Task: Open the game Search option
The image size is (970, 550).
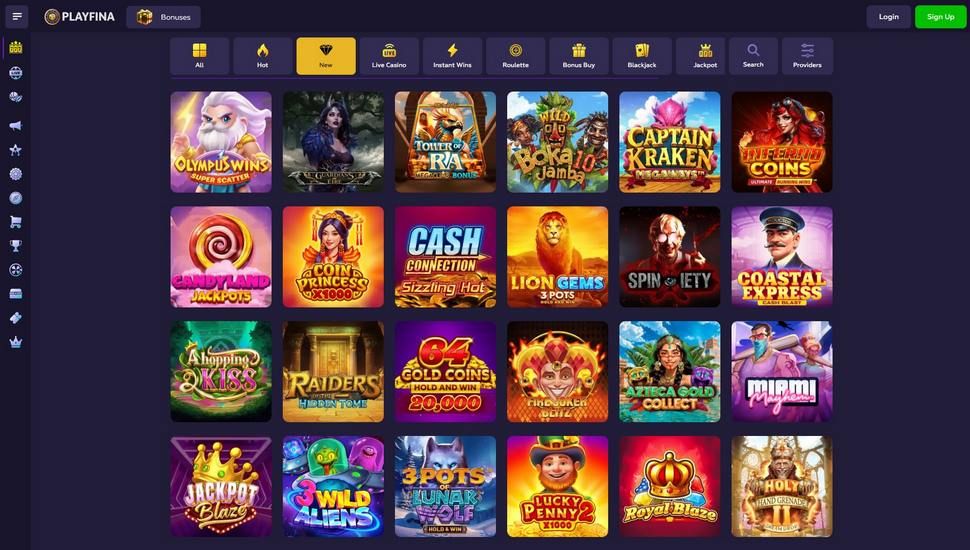Action: [x=753, y=56]
